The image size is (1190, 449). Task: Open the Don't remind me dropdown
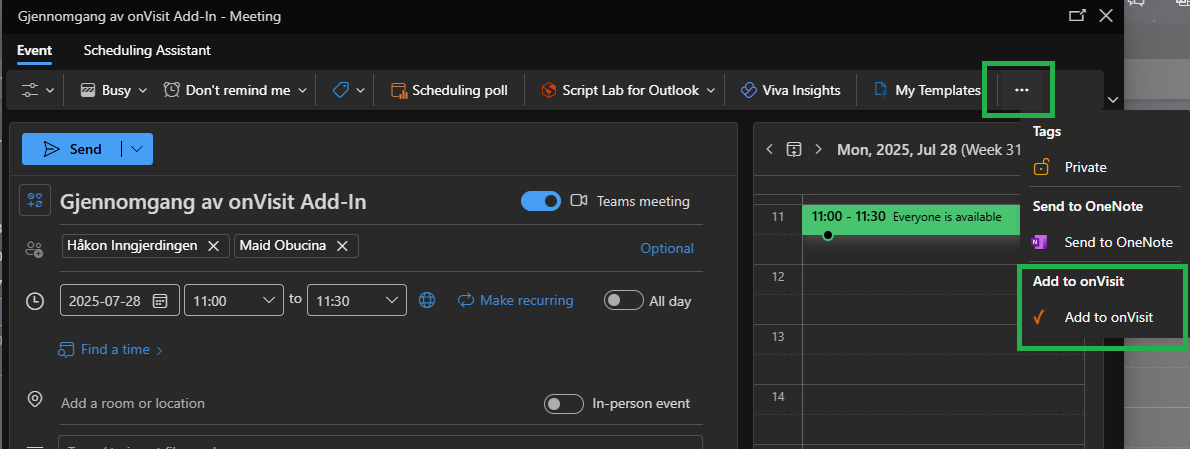[x=302, y=91]
